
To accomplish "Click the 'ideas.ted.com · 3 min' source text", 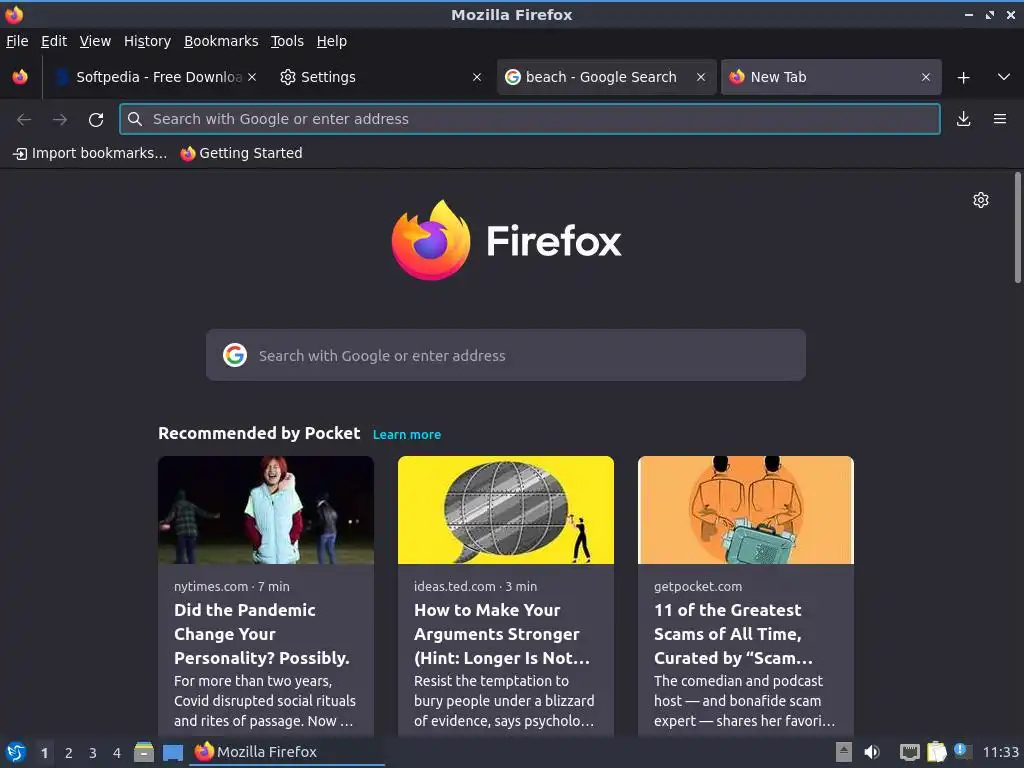I will click(x=475, y=586).
